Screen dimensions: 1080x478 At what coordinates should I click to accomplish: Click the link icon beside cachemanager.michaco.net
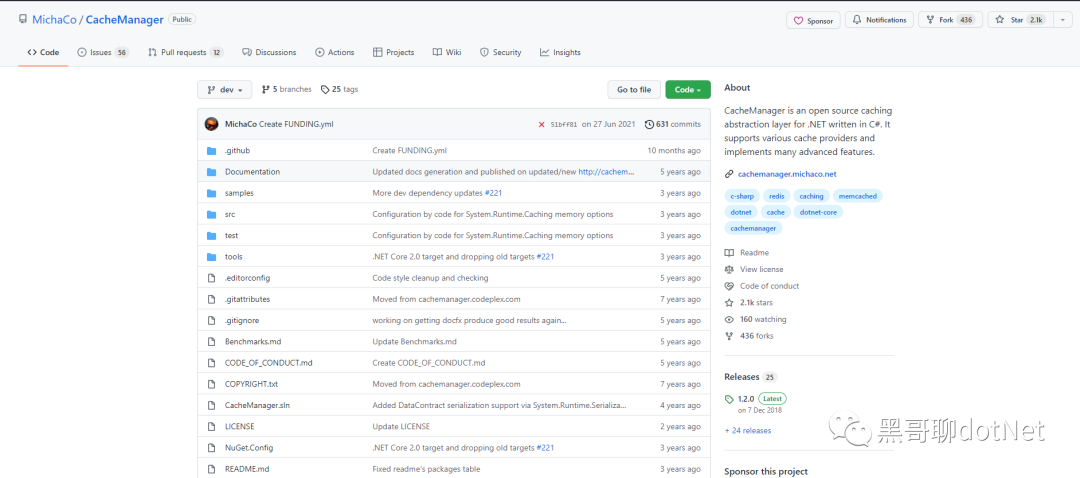coord(729,175)
